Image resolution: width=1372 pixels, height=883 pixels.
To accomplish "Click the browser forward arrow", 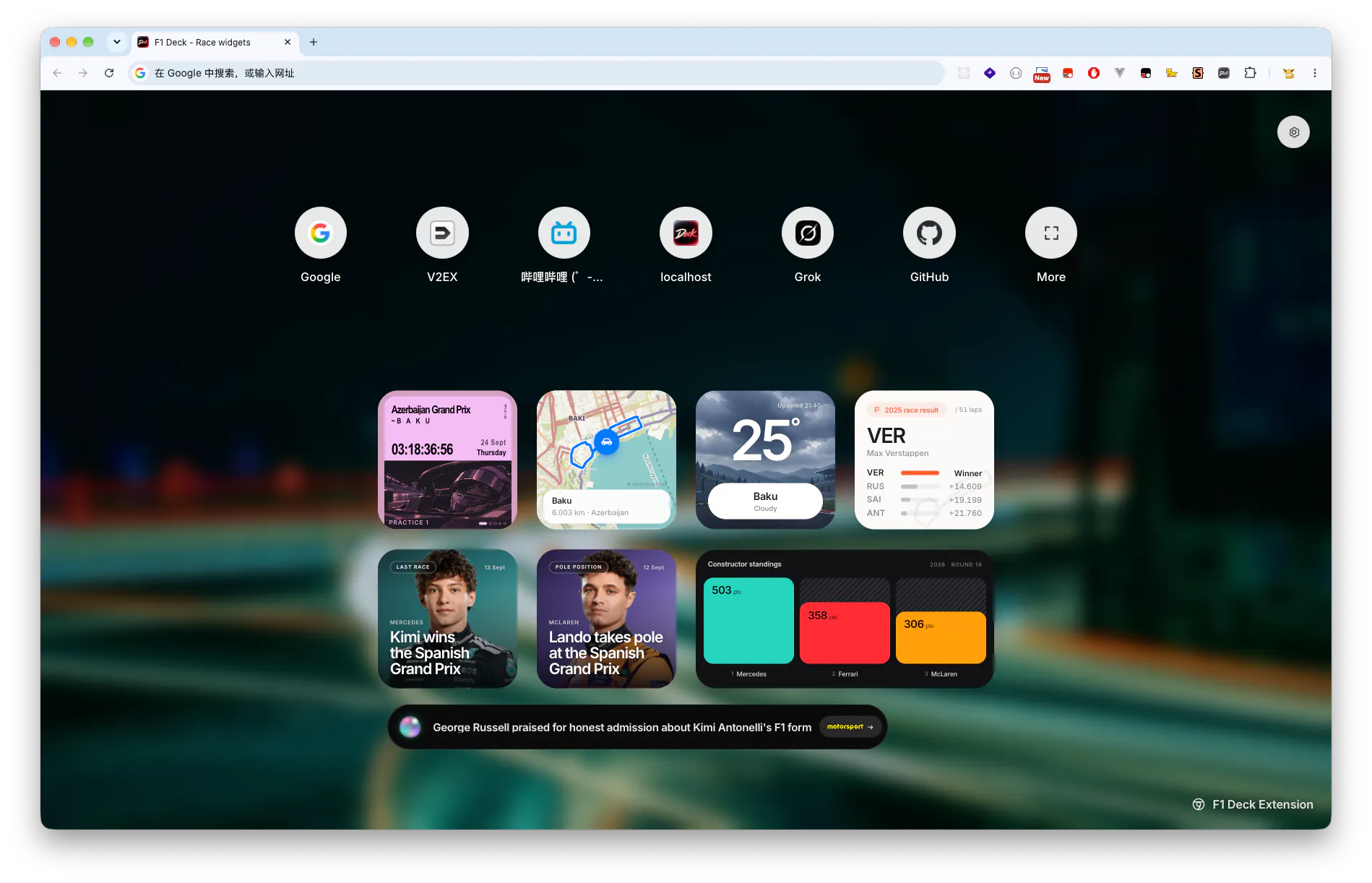I will tap(83, 73).
